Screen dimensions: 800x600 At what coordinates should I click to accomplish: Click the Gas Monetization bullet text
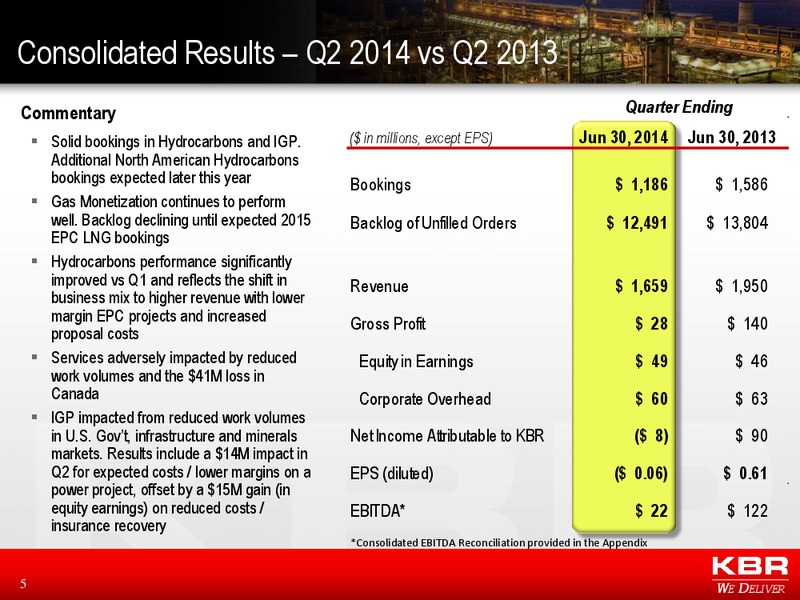[x=181, y=220]
